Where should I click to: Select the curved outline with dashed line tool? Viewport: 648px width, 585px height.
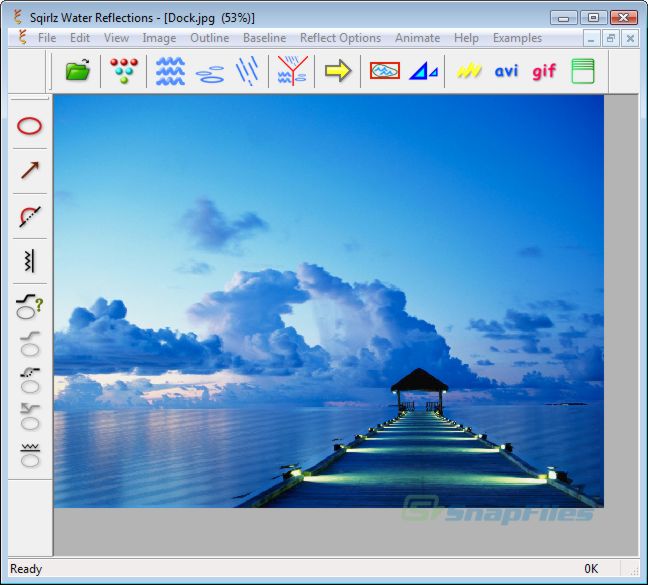(30, 216)
